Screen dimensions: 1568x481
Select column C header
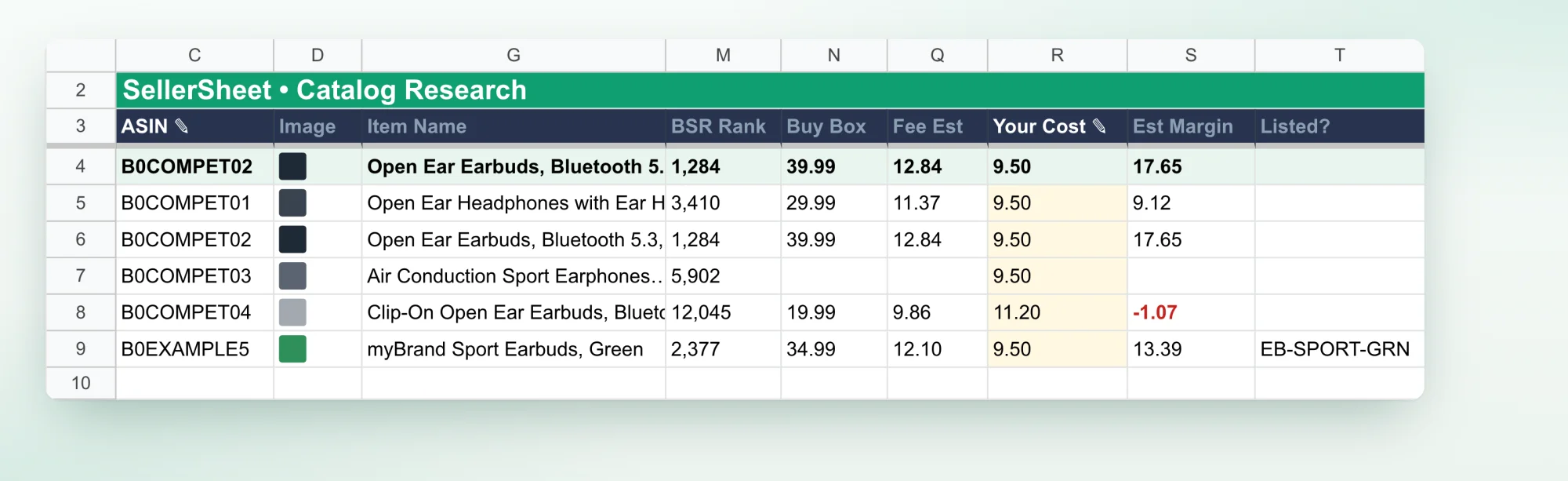coord(194,55)
